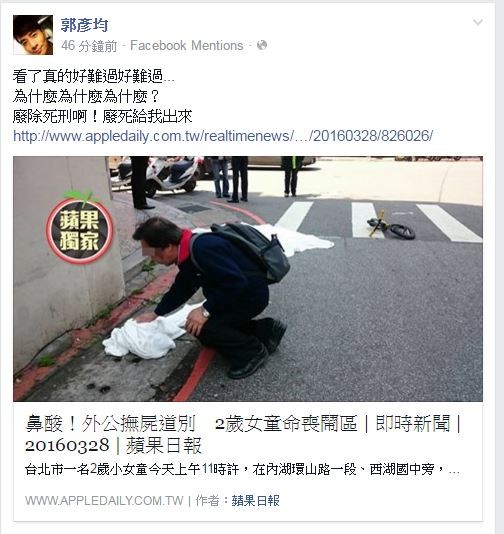Click the crosswalk area in the photo
The height and width of the screenshot is (534, 504).
380,221
